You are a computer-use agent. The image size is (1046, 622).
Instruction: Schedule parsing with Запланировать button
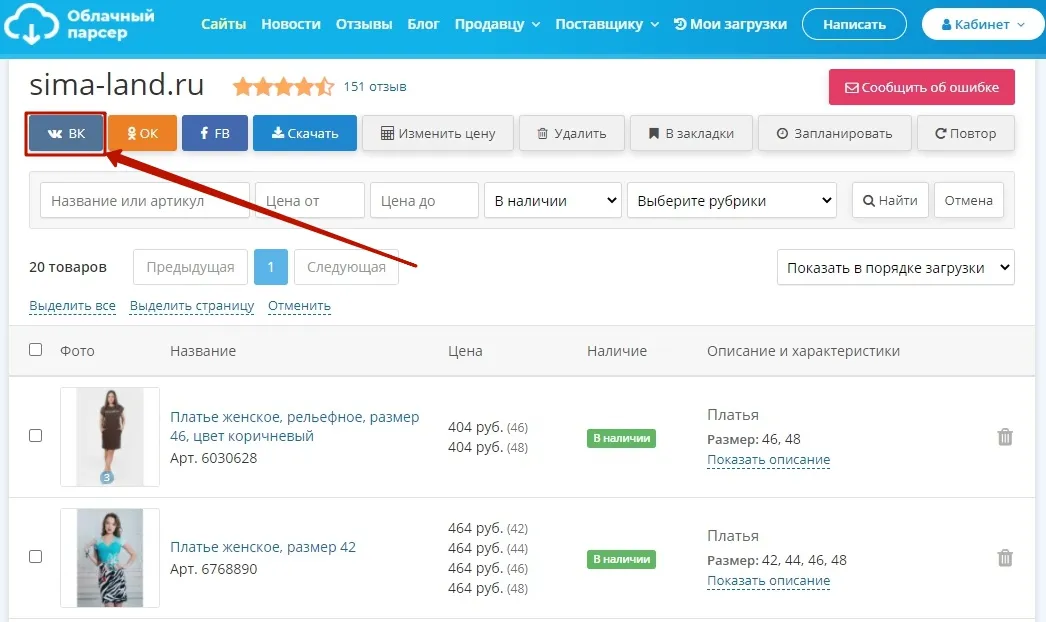pos(835,133)
